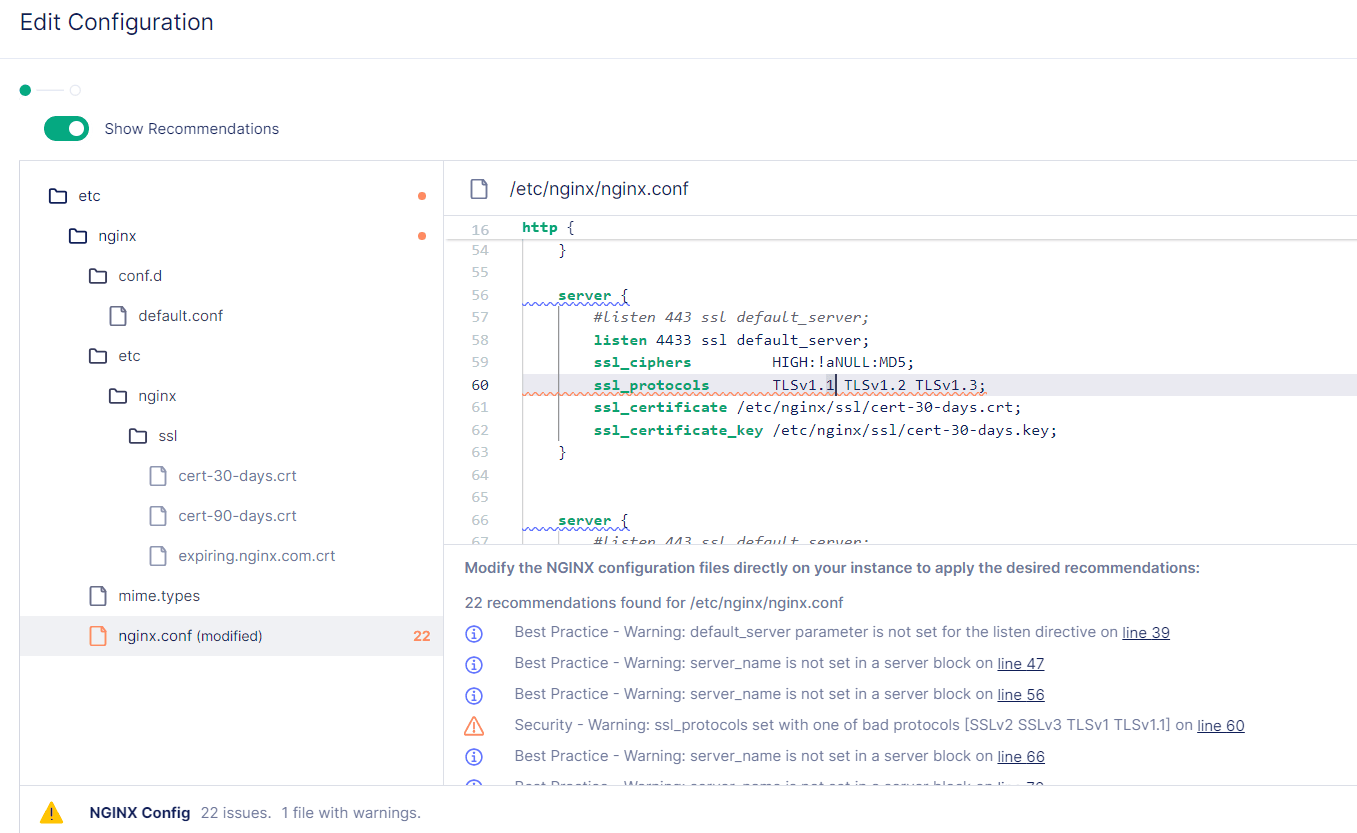Click the file icon beside /etc/nginx/nginx.conf header
1357x833 pixels.
(479, 189)
